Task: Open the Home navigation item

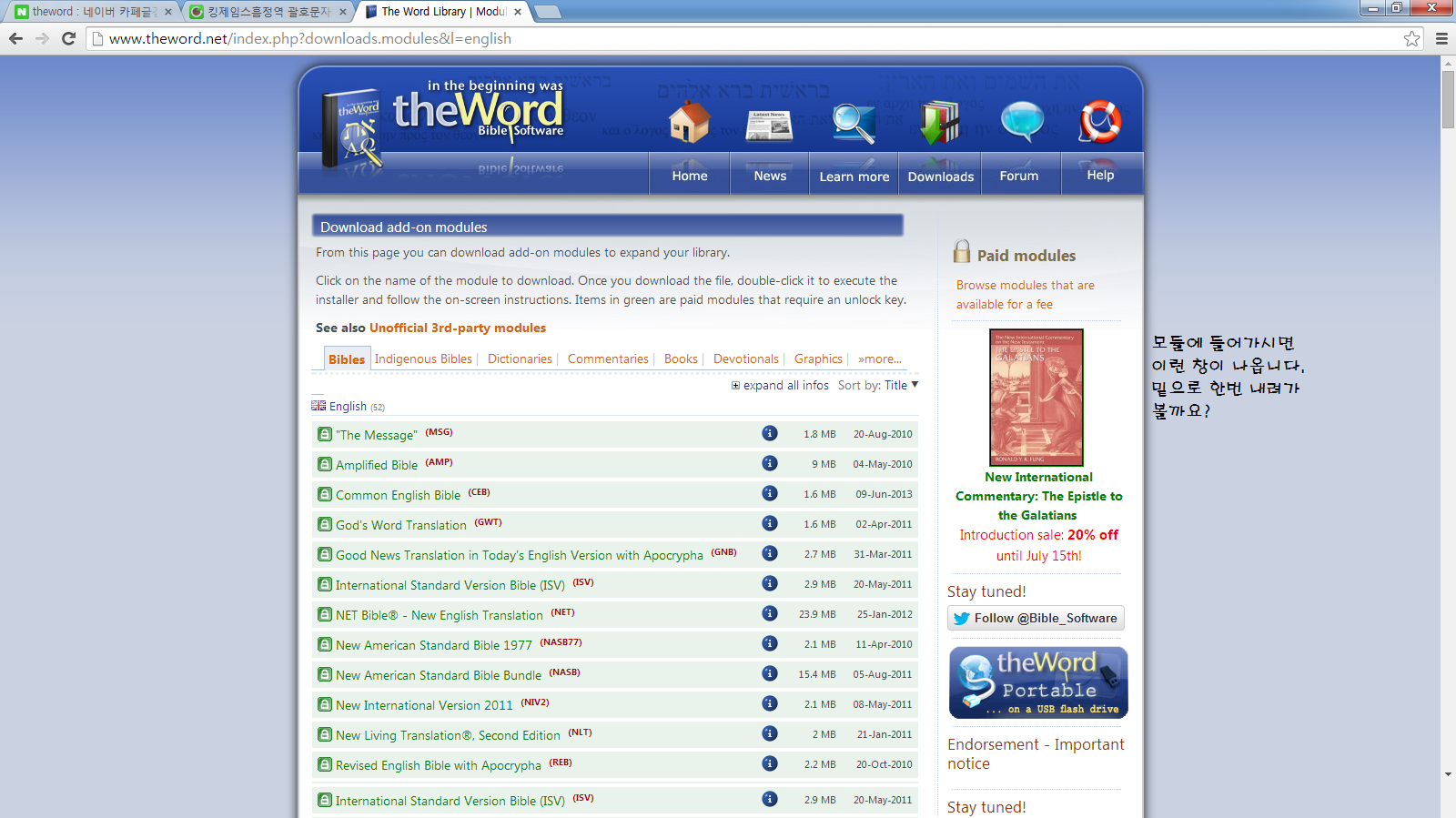Action: click(x=690, y=176)
